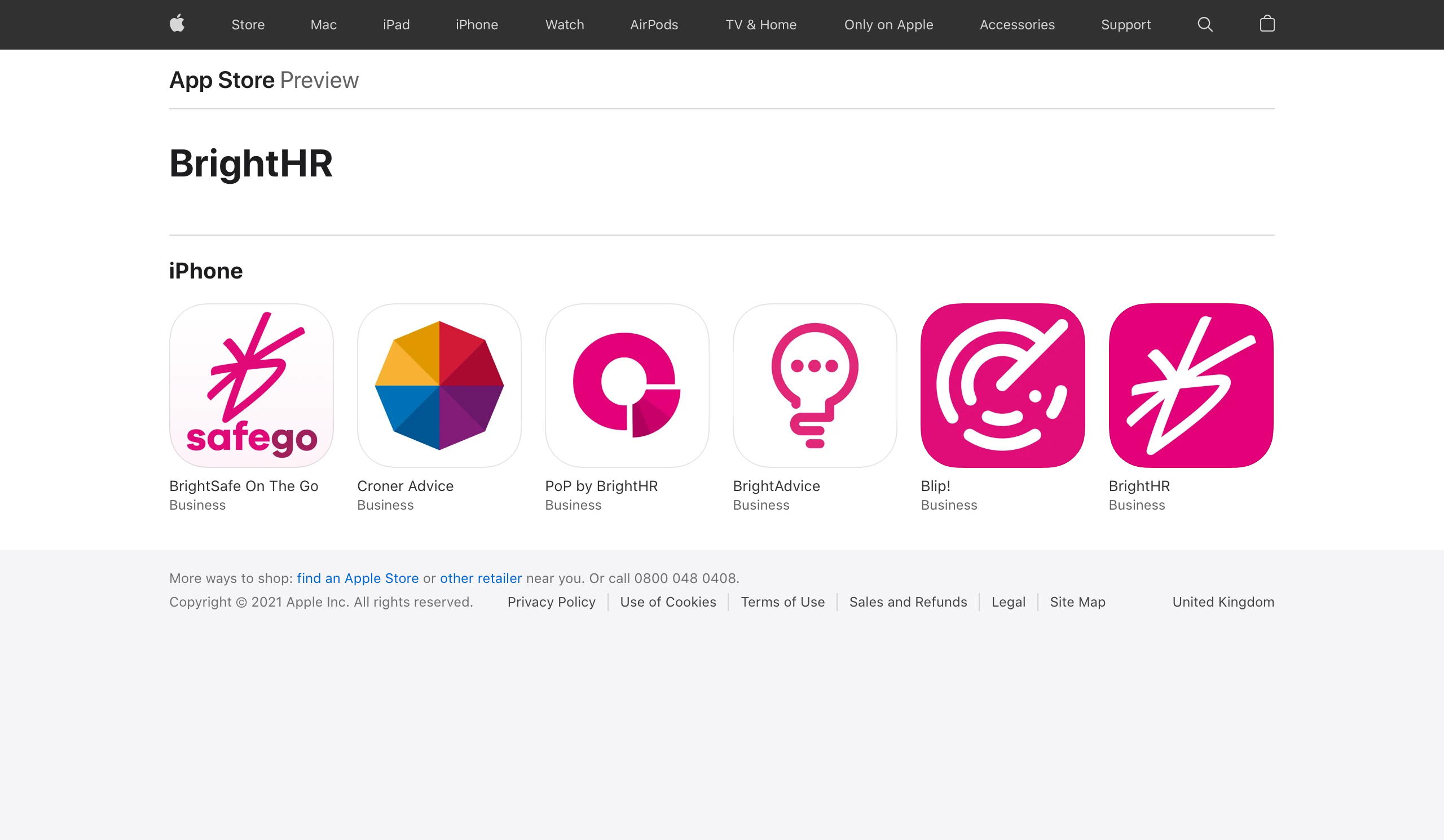Open the shopping bag icon
Viewport: 1444px width, 840px height.
1267,24
